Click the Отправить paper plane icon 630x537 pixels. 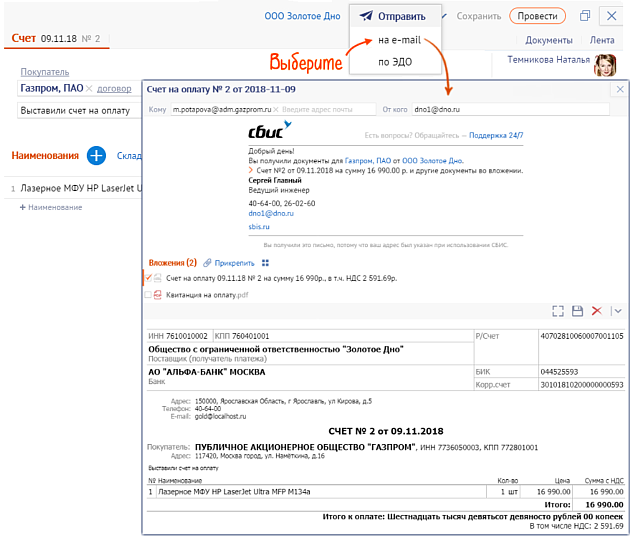tap(366, 16)
